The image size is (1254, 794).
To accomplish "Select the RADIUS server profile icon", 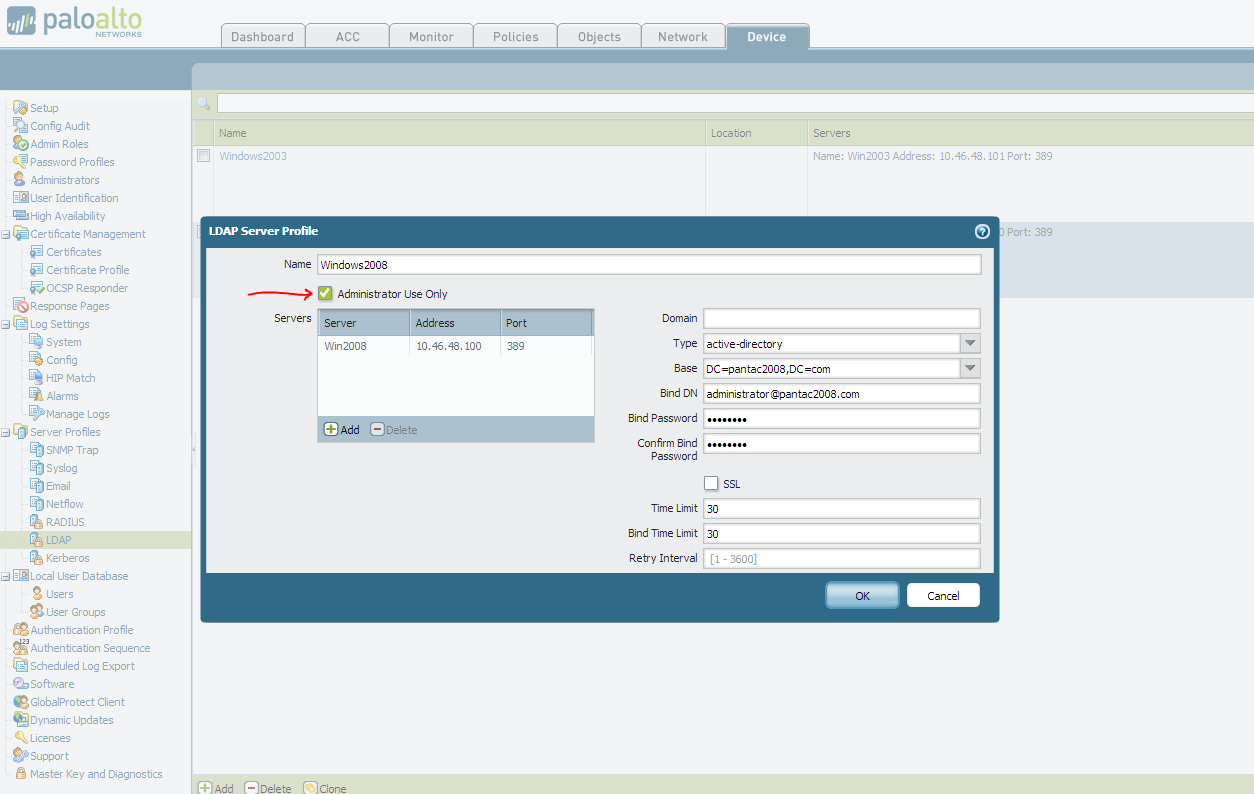I will tap(37, 522).
